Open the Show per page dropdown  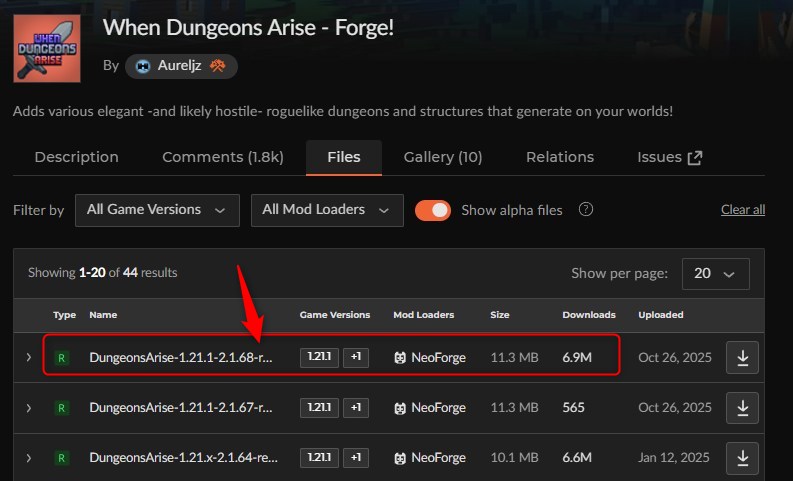pos(716,274)
